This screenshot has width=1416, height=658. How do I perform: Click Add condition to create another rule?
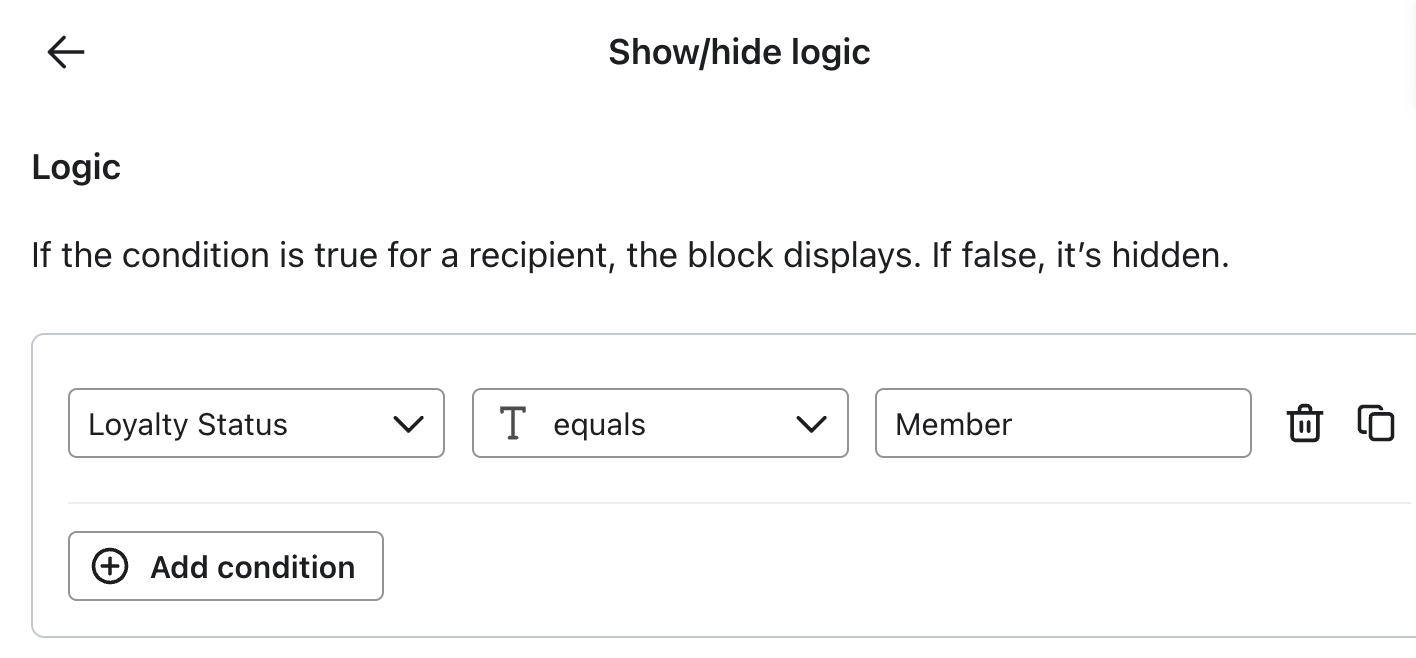coord(225,566)
